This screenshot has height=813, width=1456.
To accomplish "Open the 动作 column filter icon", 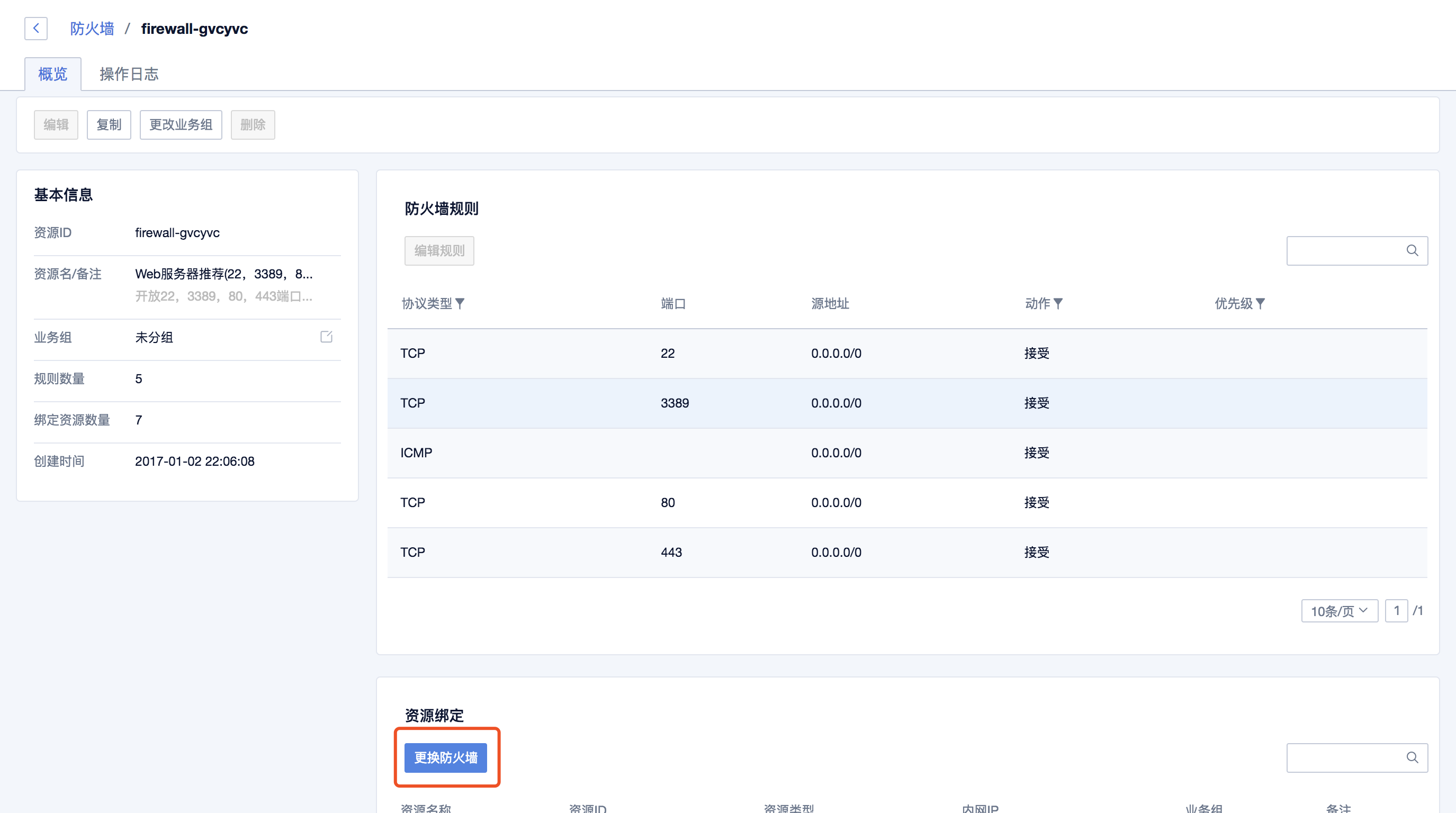I will click(1058, 304).
